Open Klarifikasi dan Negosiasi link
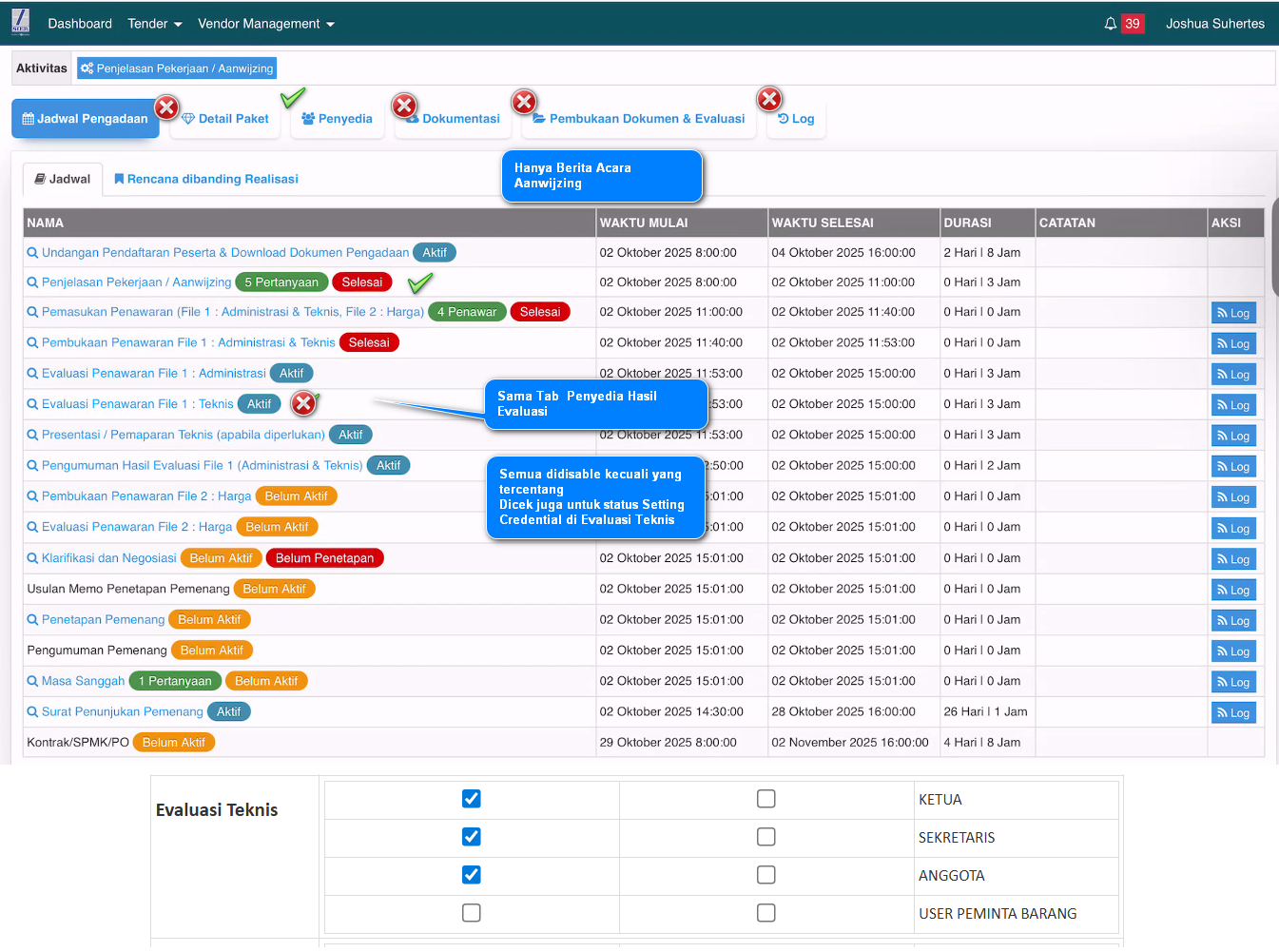This screenshot has width=1279, height=952. click(x=108, y=558)
